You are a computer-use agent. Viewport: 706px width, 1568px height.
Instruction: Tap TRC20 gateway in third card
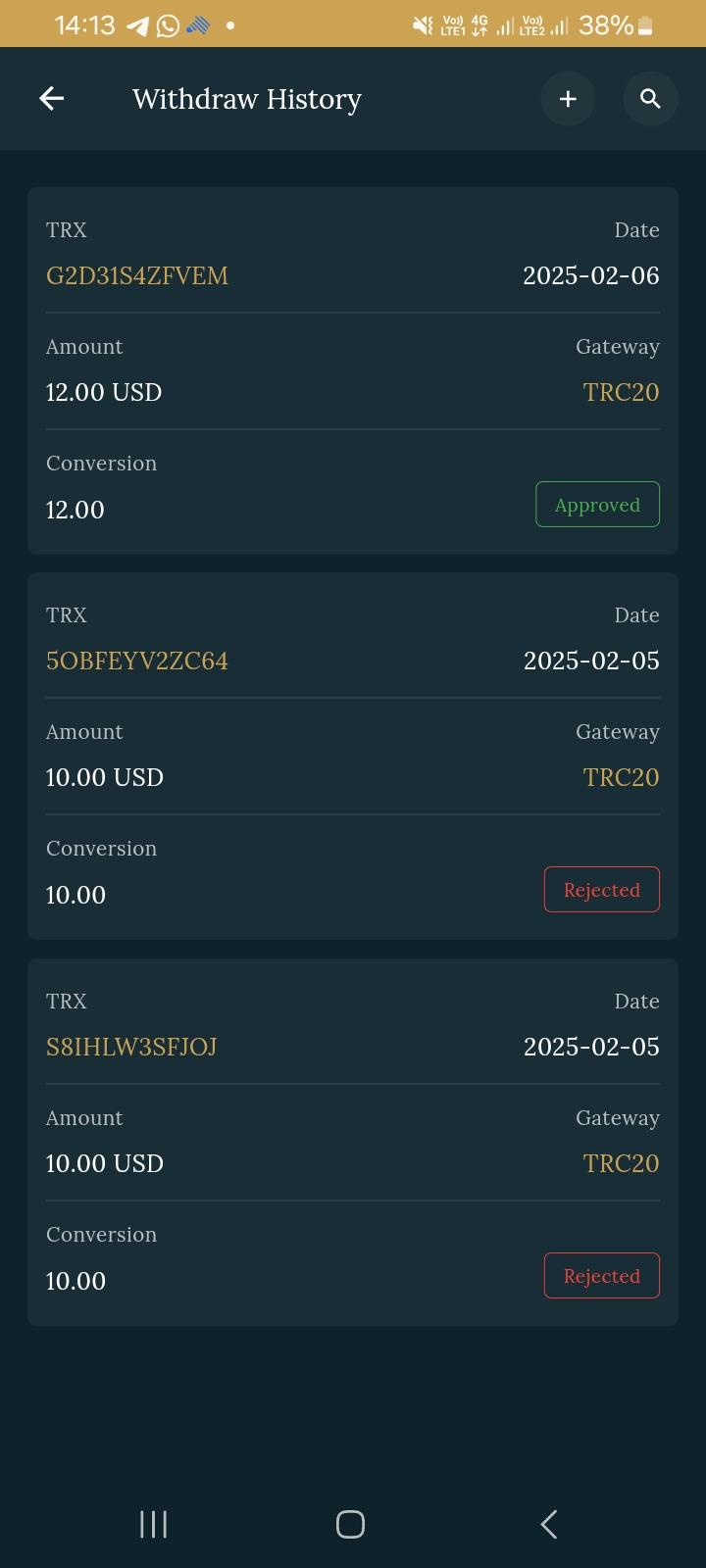point(621,1163)
